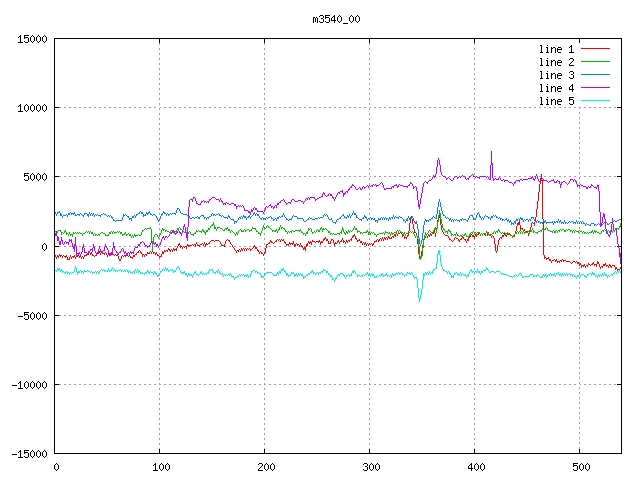The width and height of the screenshot is (640, 480).
Task: Select the 'line 5' legend label
Action: pos(556,101)
